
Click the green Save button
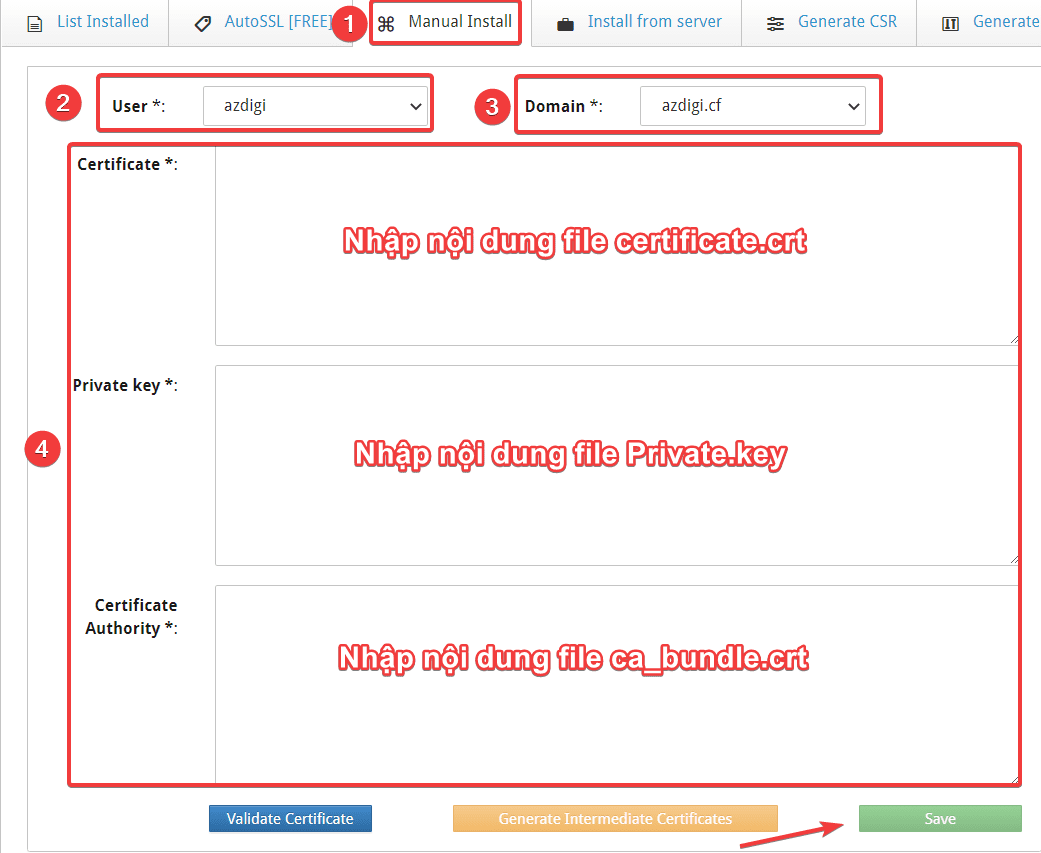939,818
